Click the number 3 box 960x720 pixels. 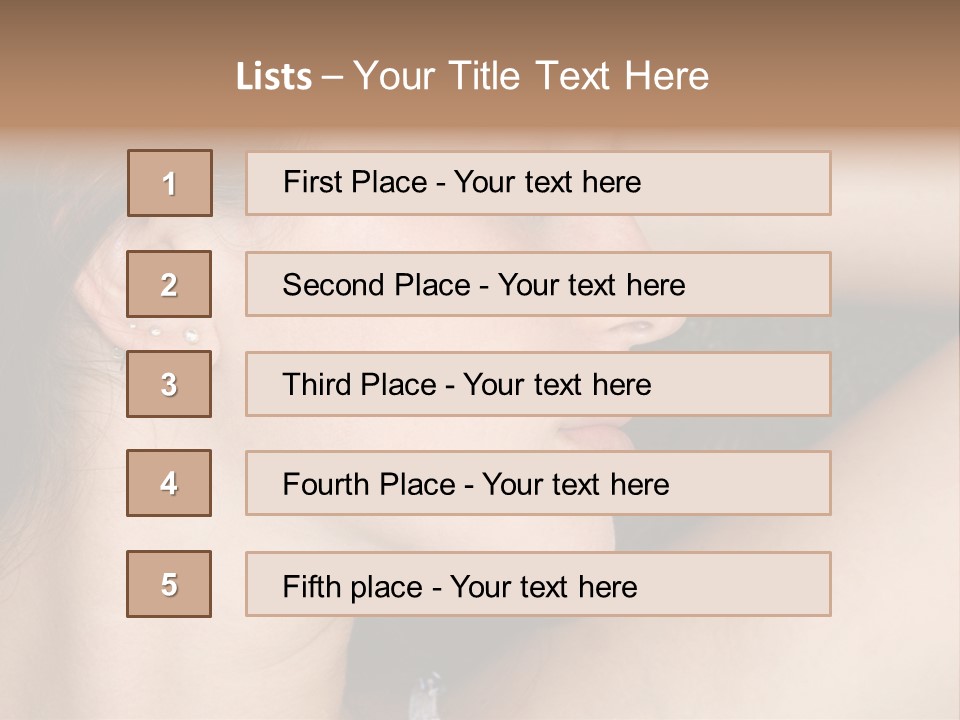pos(169,384)
